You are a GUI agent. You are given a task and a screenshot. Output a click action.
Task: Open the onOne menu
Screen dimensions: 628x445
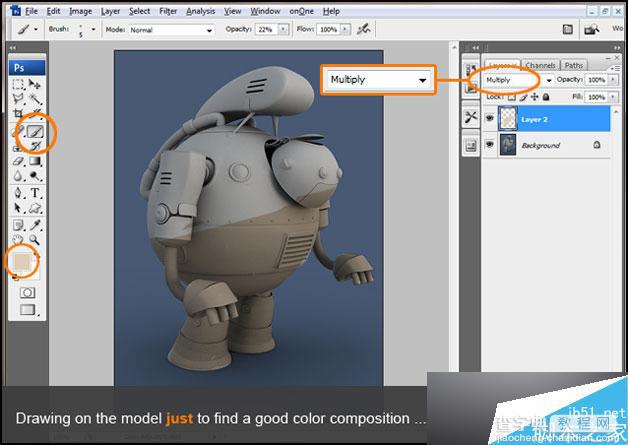(x=302, y=11)
